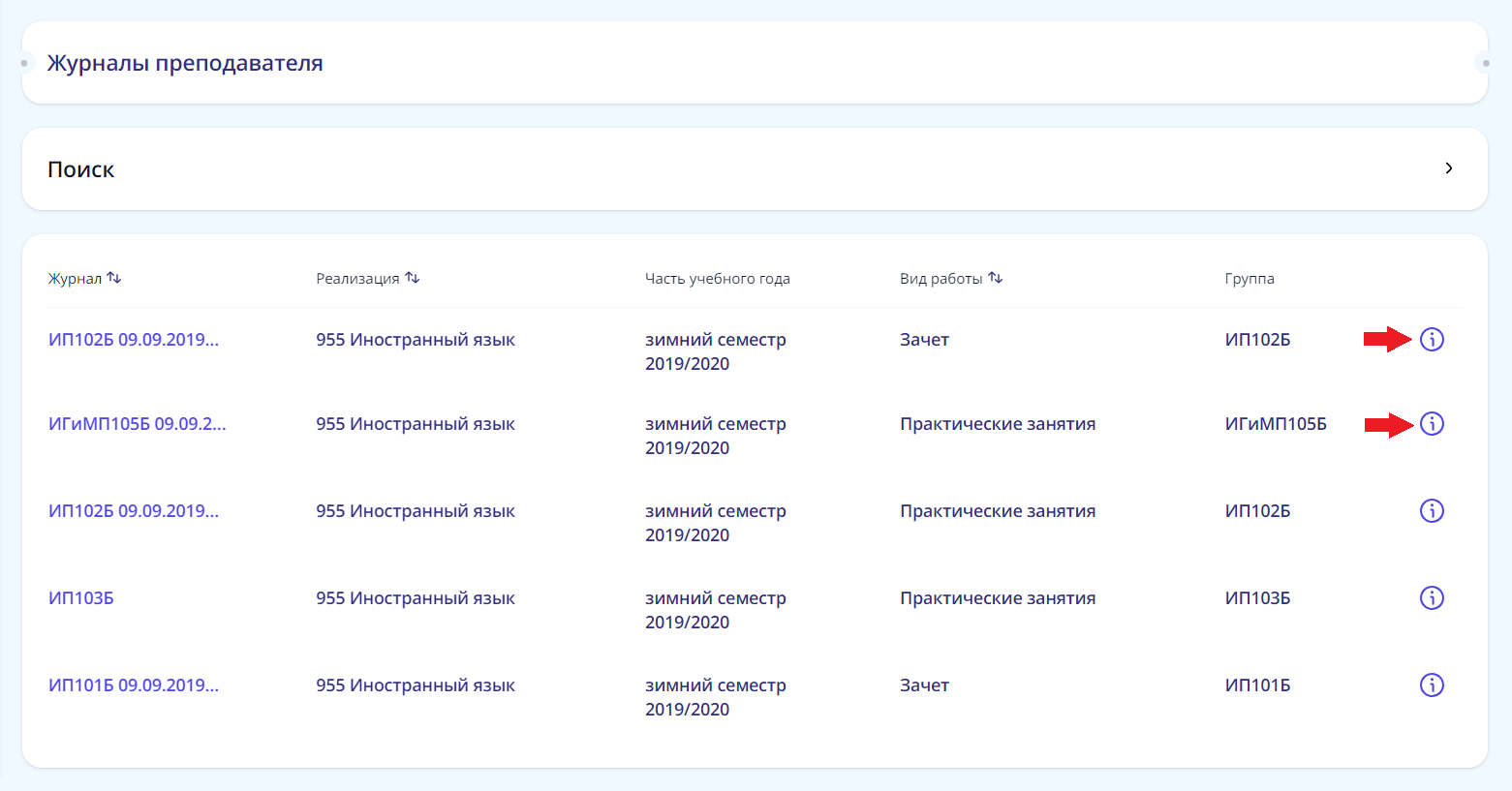Open the ИП102Б journal link with Зачет
Image resolution: width=1512 pixels, height=791 pixels.
click(134, 340)
